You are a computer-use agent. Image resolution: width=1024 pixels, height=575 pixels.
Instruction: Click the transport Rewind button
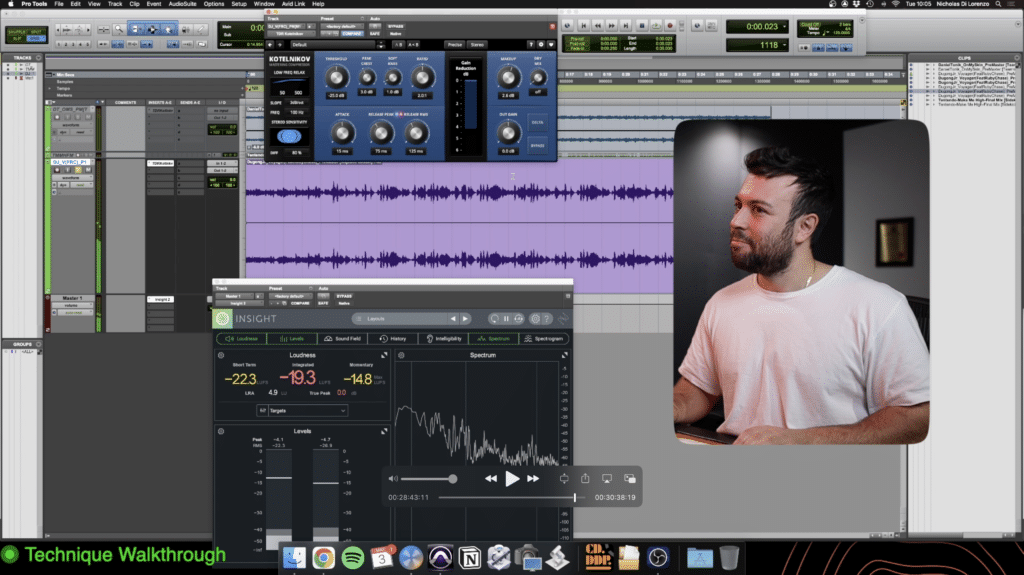click(x=598, y=25)
